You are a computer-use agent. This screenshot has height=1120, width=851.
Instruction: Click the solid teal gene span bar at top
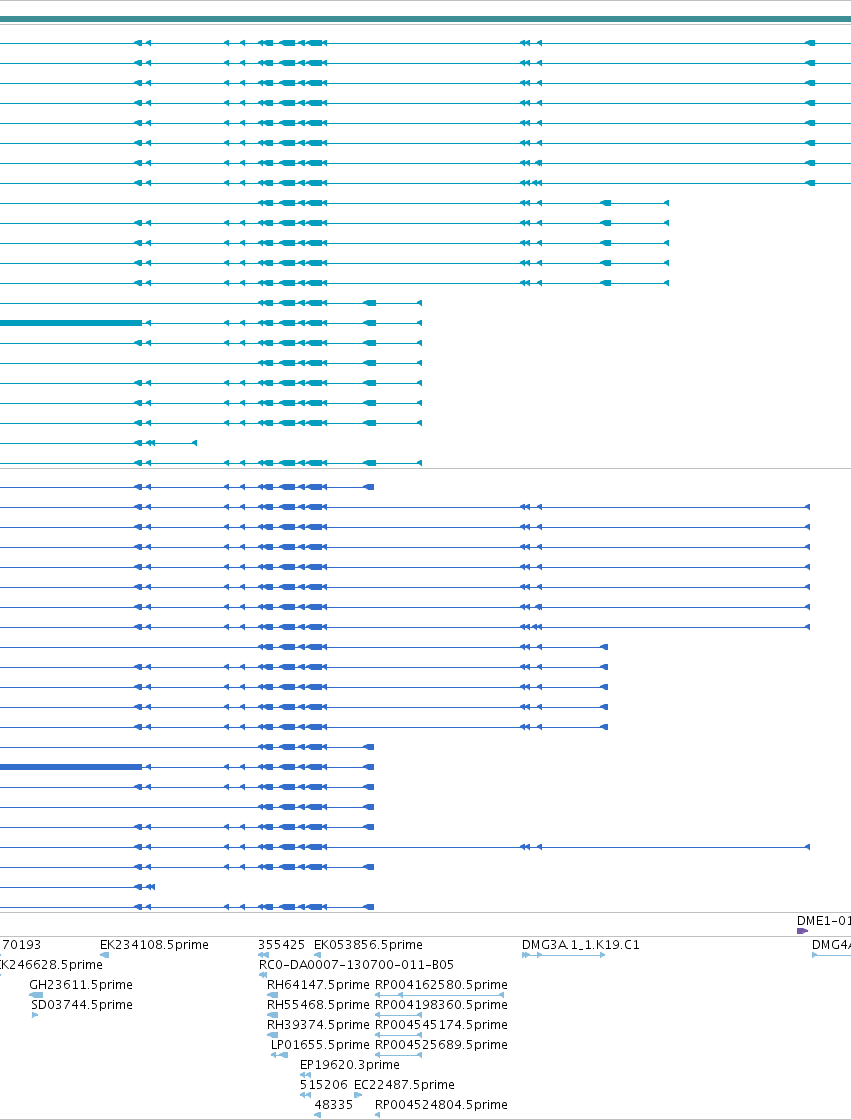point(425,19)
